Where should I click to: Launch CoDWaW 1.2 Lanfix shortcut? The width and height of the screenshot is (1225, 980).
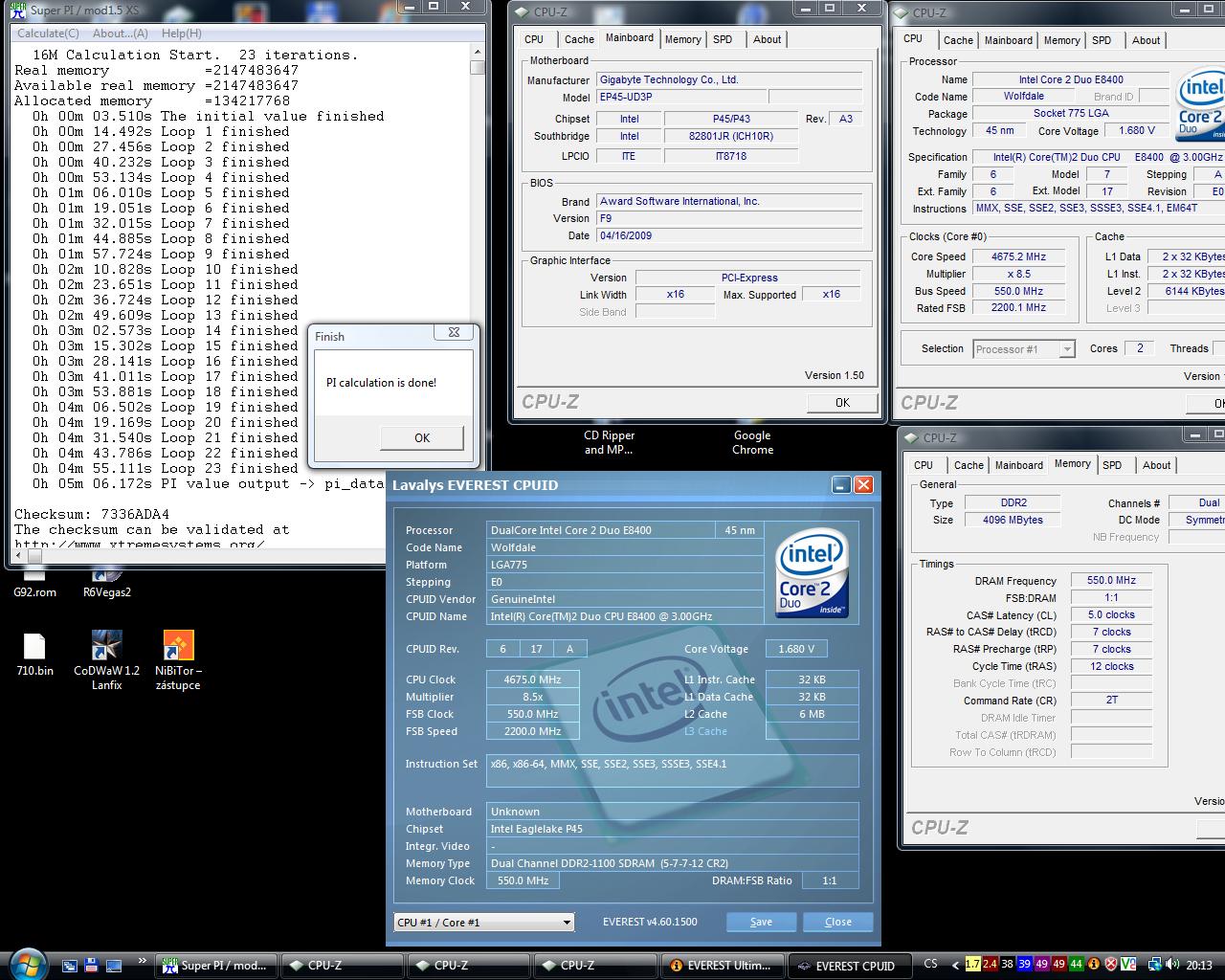106,659
